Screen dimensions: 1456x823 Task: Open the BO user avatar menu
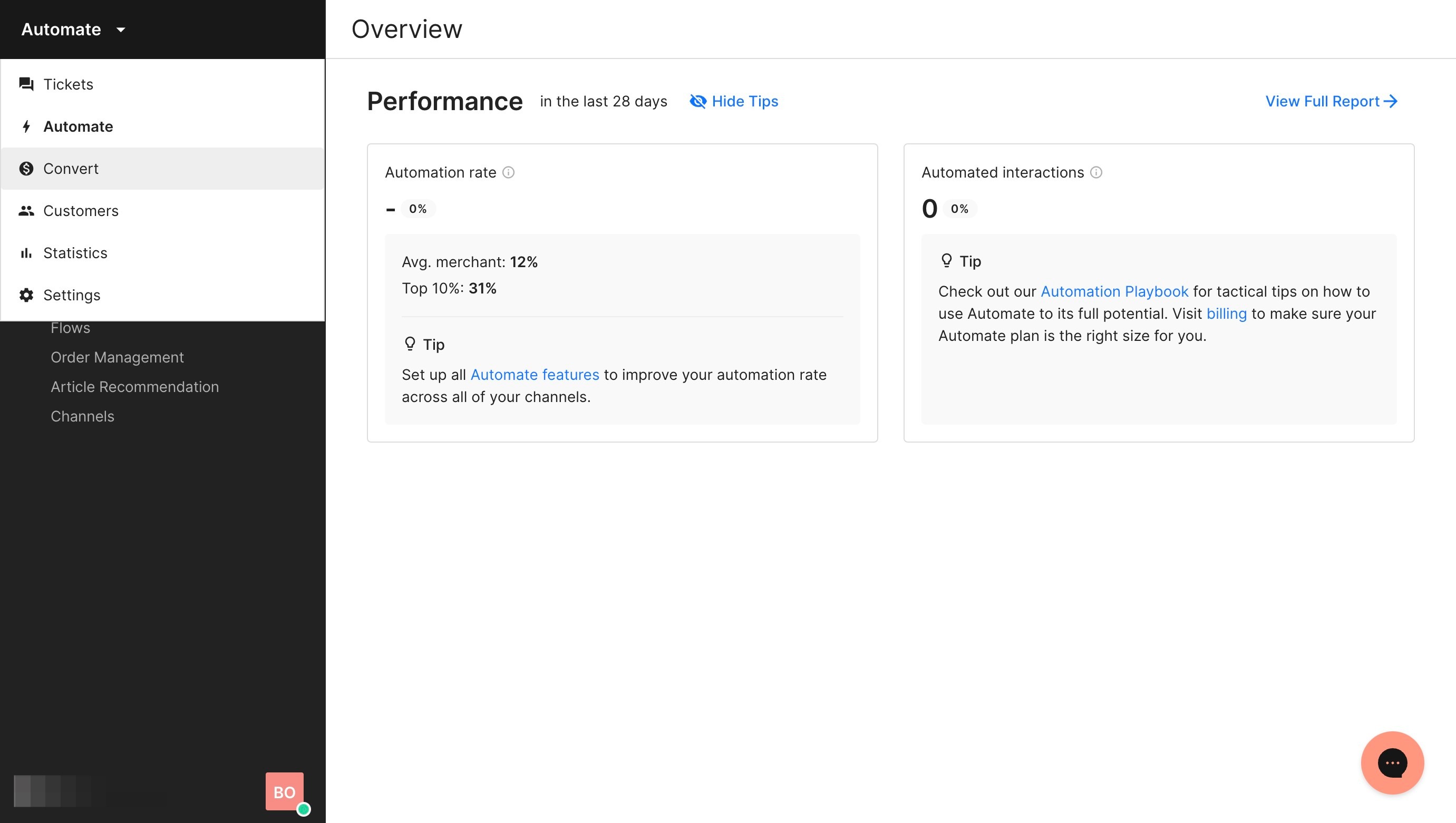click(285, 791)
